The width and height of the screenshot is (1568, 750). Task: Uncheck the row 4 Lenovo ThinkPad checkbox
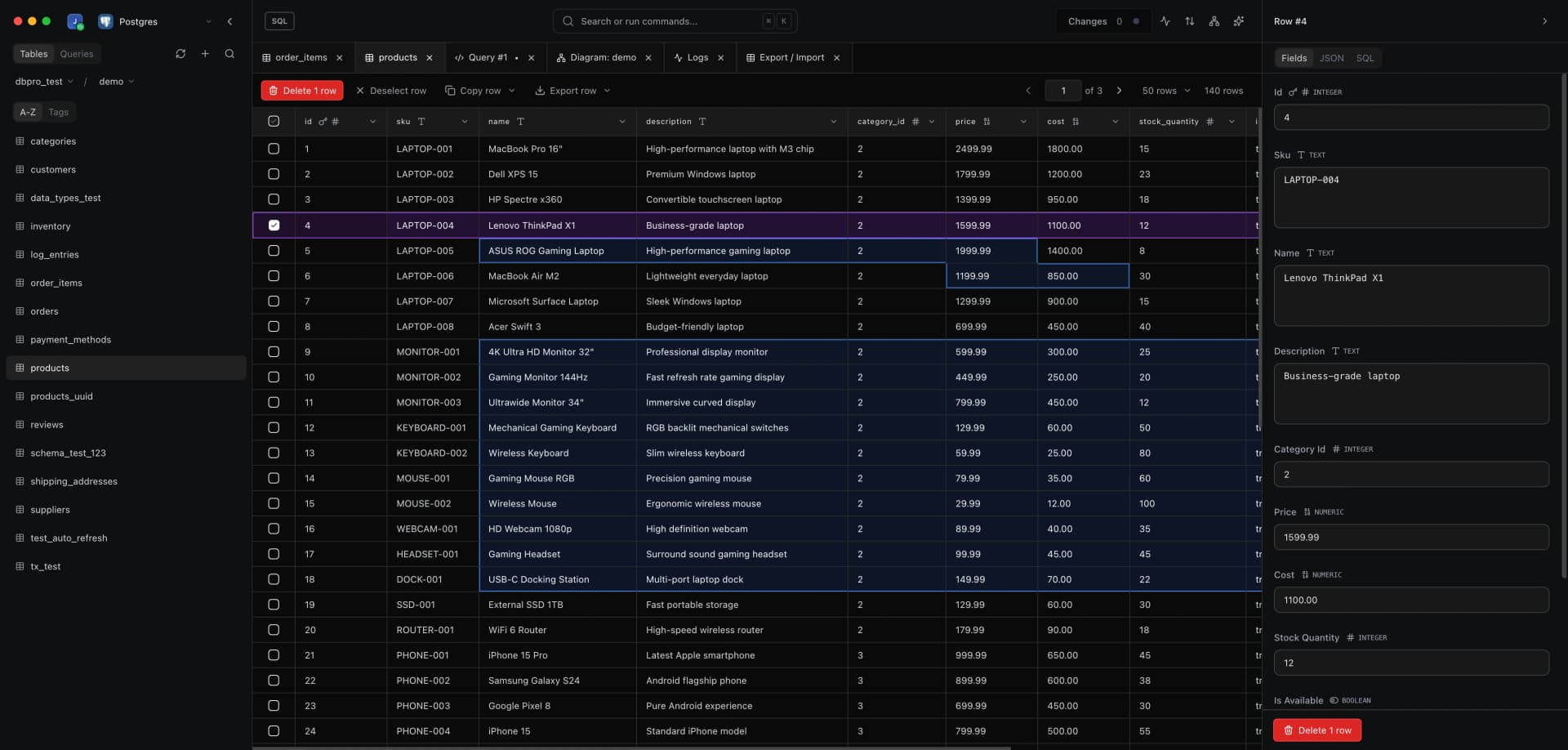(274, 225)
